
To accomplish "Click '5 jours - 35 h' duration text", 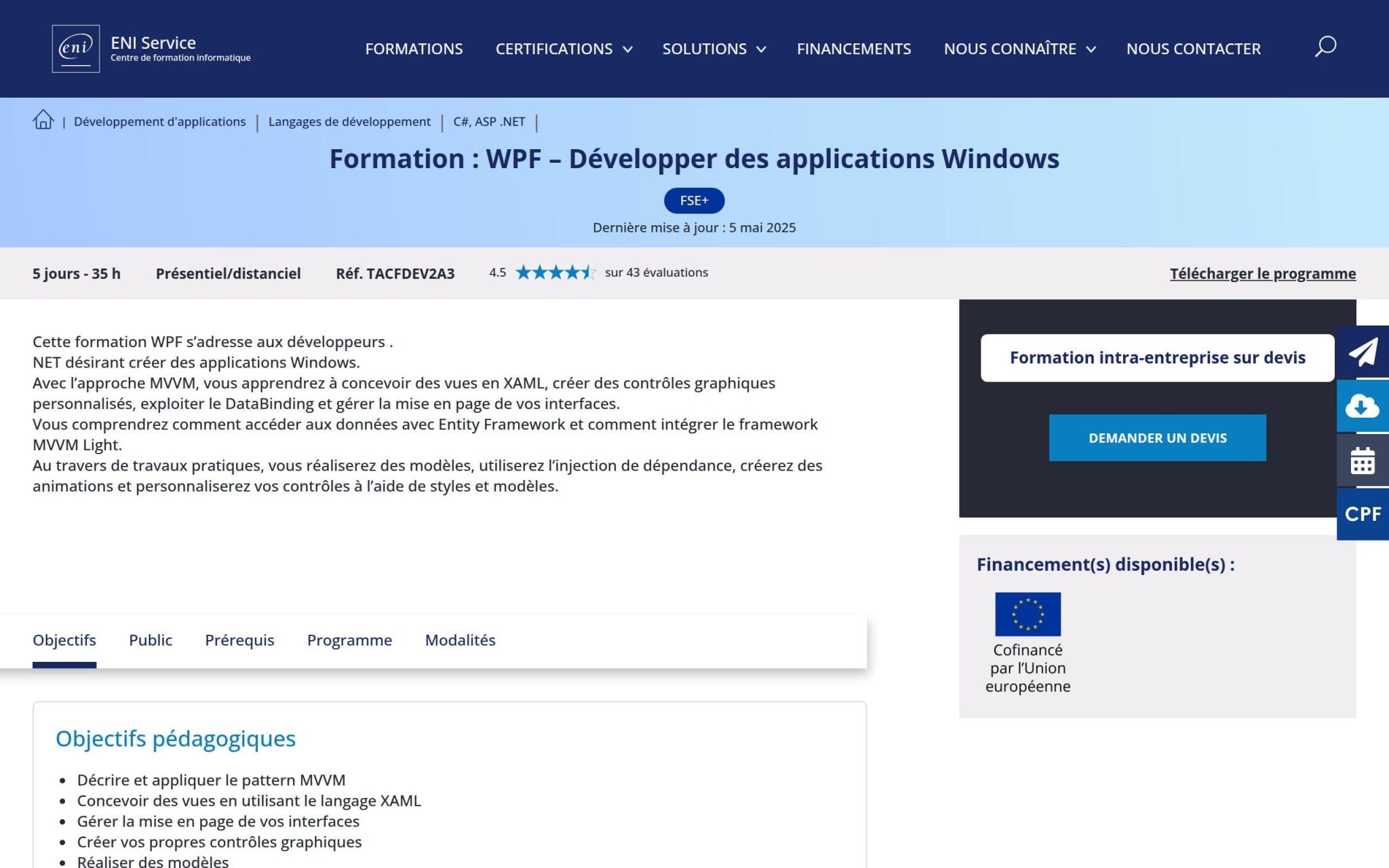I will pyautogui.click(x=77, y=273).
